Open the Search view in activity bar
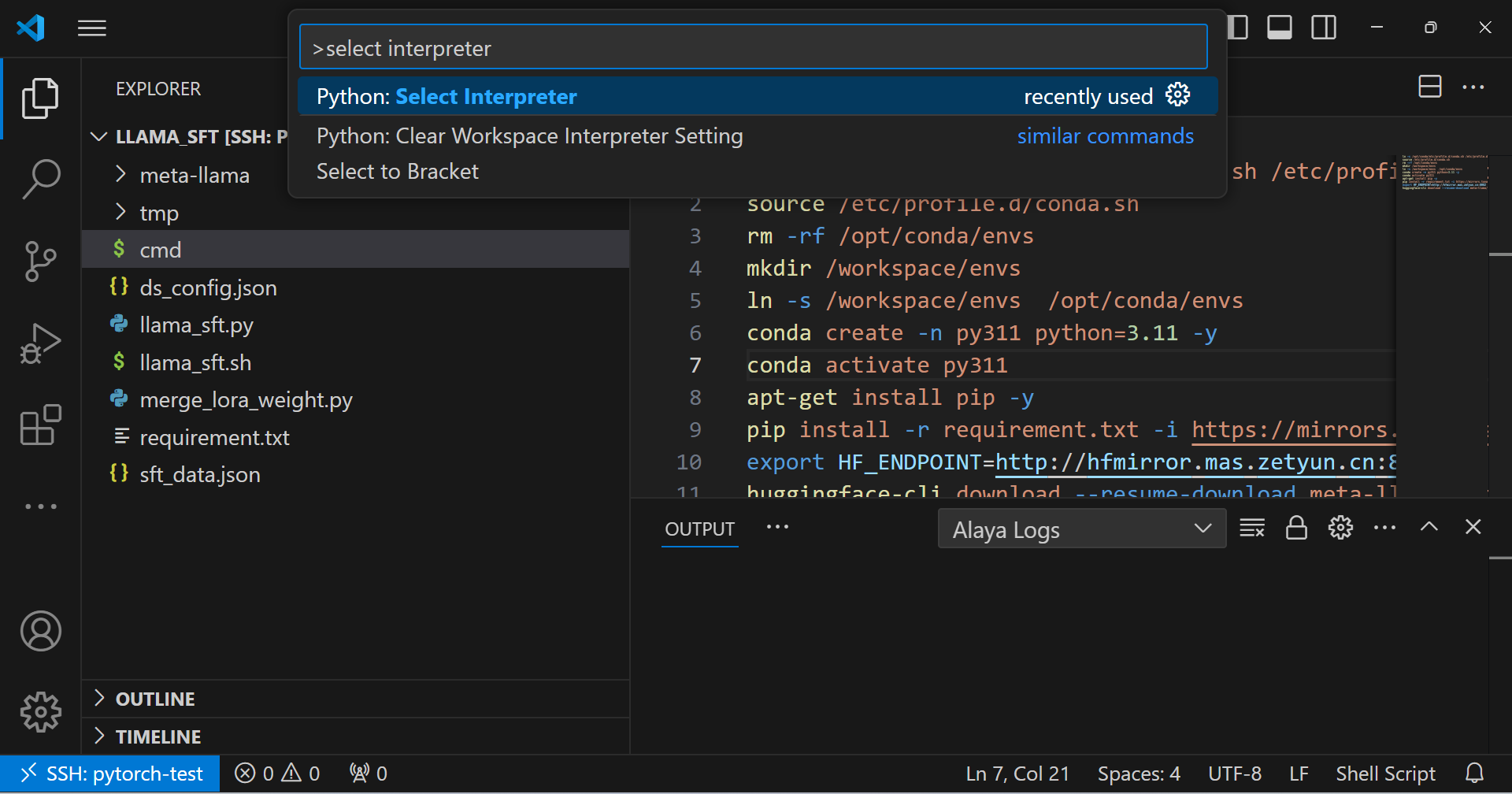 pyautogui.click(x=40, y=179)
